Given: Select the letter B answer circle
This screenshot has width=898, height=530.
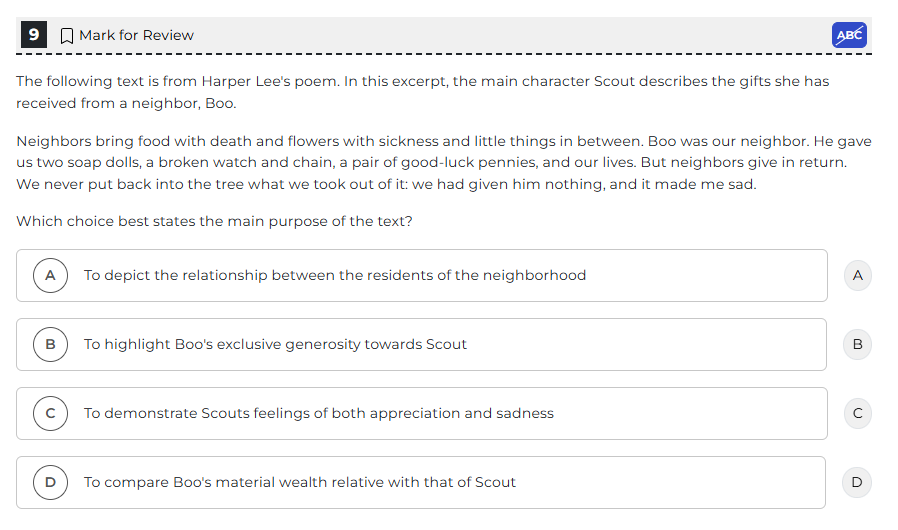Looking at the screenshot, I should (50, 344).
